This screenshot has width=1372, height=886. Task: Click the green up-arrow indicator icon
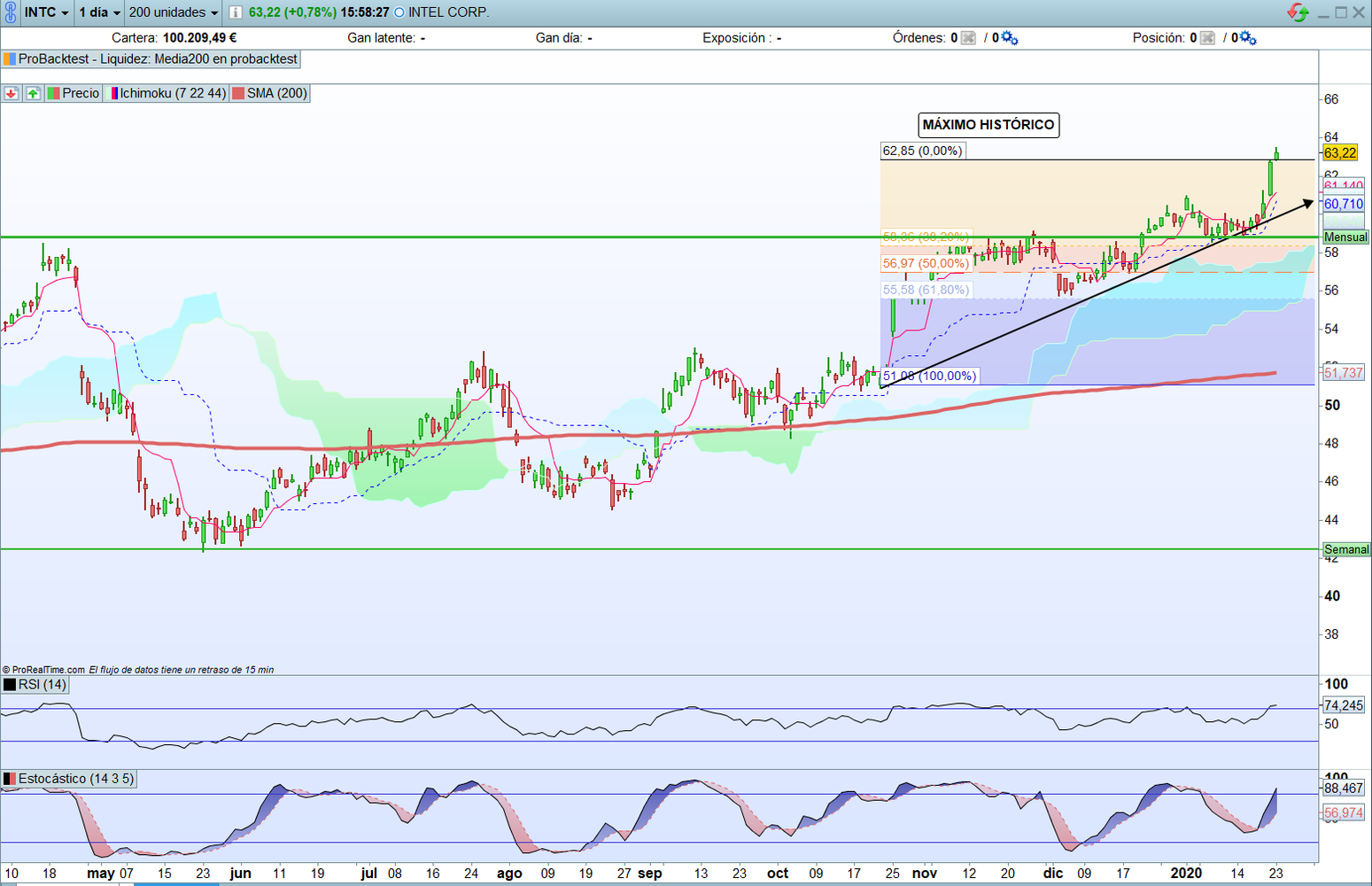(x=33, y=93)
